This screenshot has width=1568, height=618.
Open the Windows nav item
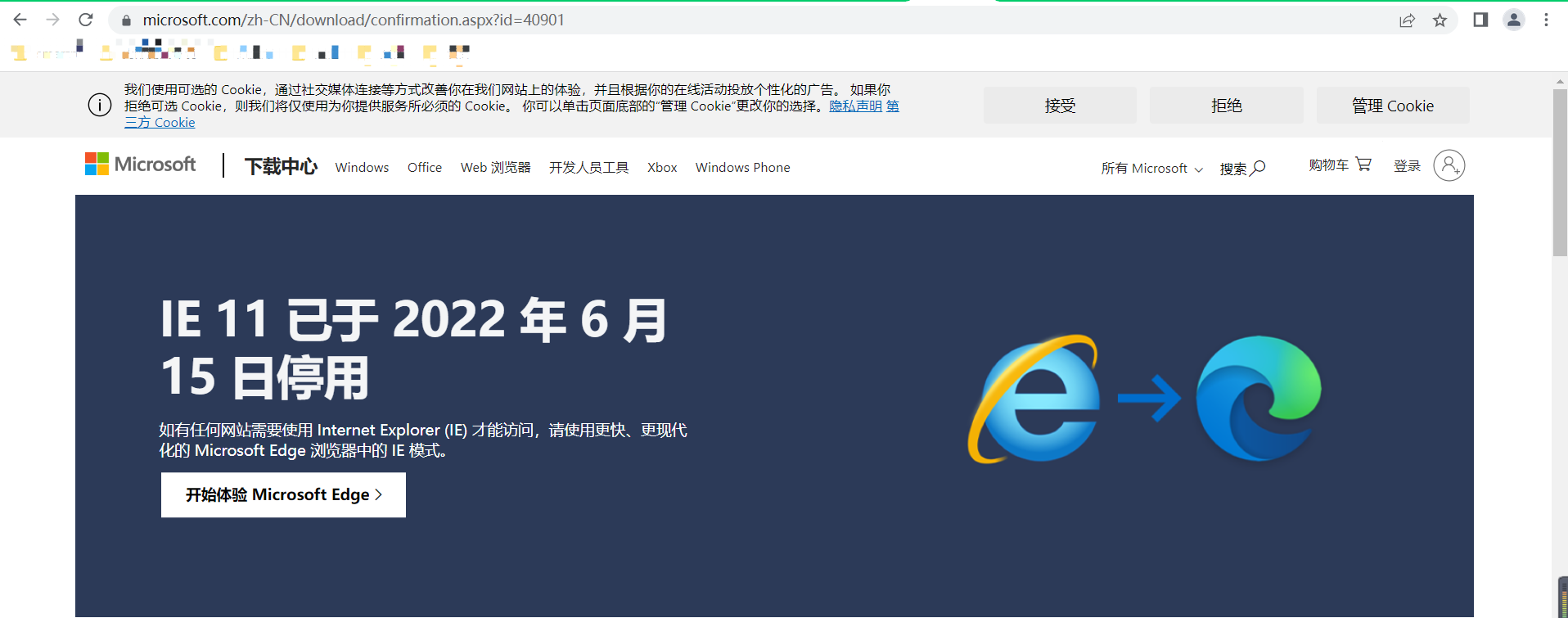pyautogui.click(x=362, y=168)
